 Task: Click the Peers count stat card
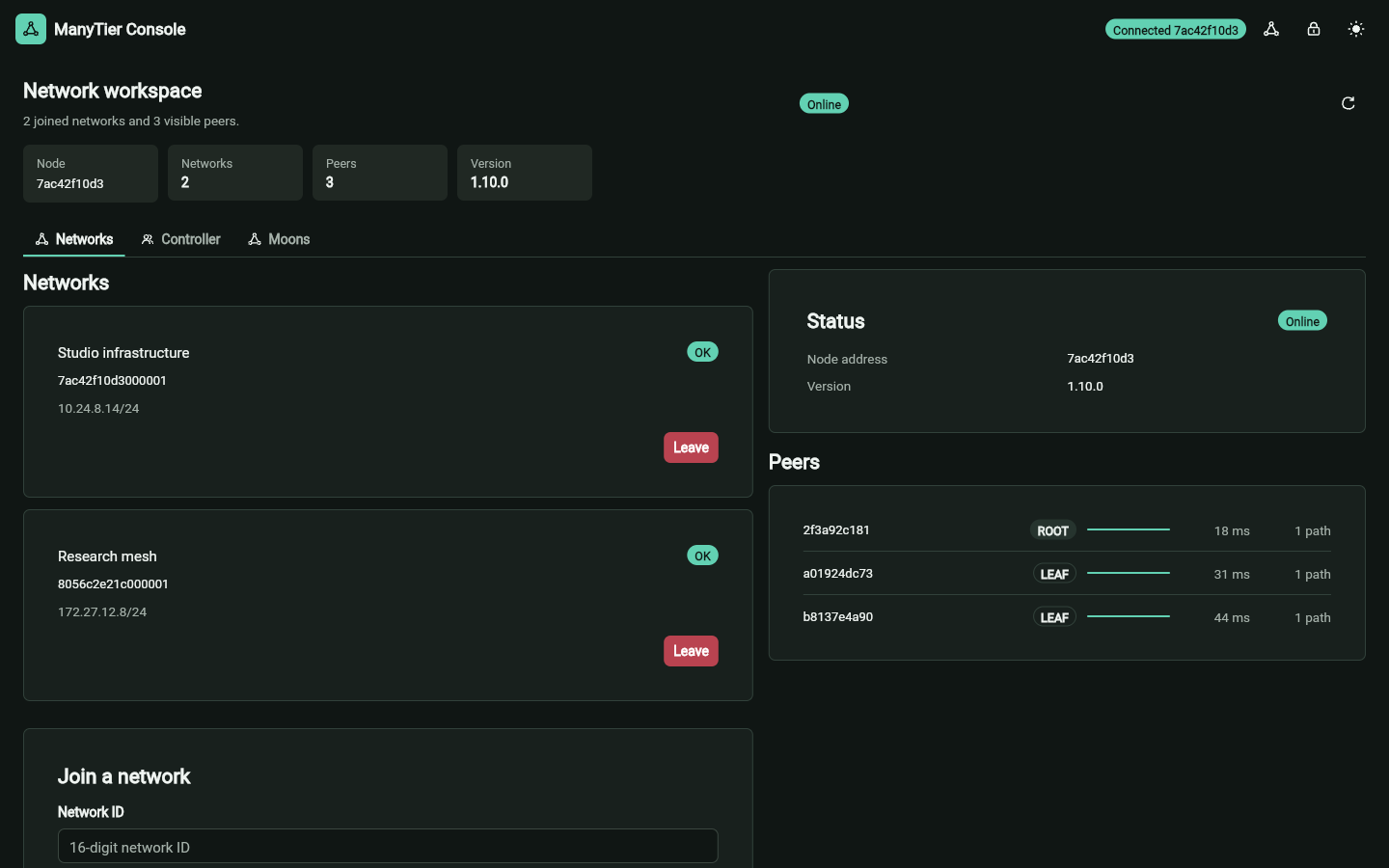pos(380,173)
